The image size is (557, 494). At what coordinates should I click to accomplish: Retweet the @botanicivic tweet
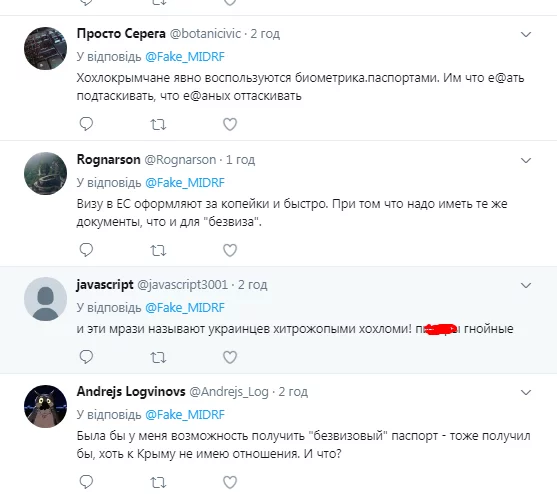pos(158,125)
